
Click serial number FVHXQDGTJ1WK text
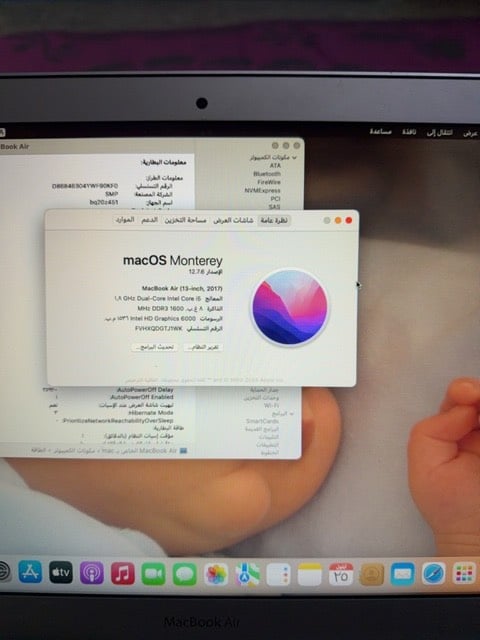pyautogui.click(x=159, y=329)
